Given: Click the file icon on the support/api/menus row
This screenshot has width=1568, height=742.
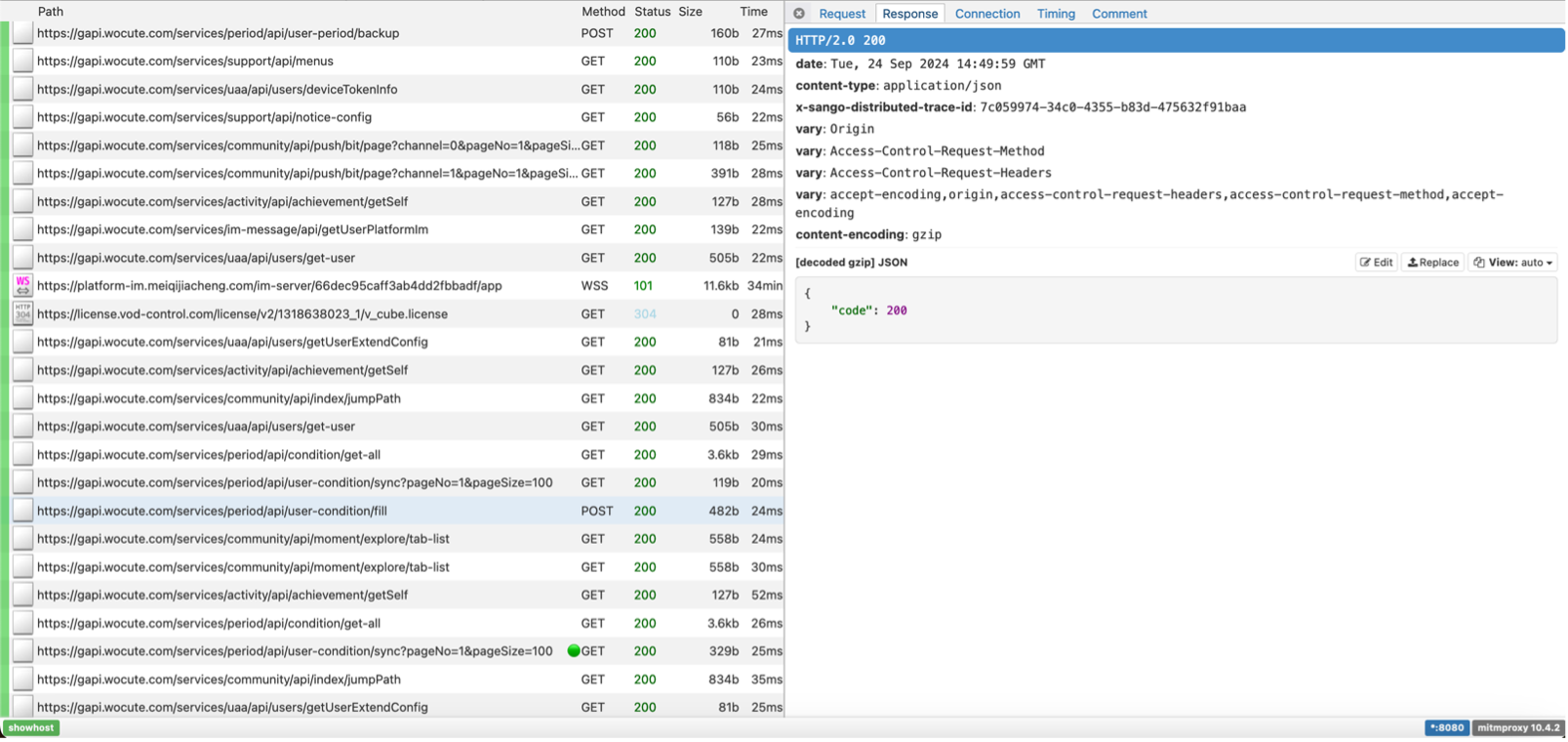Looking at the screenshot, I should [22, 61].
